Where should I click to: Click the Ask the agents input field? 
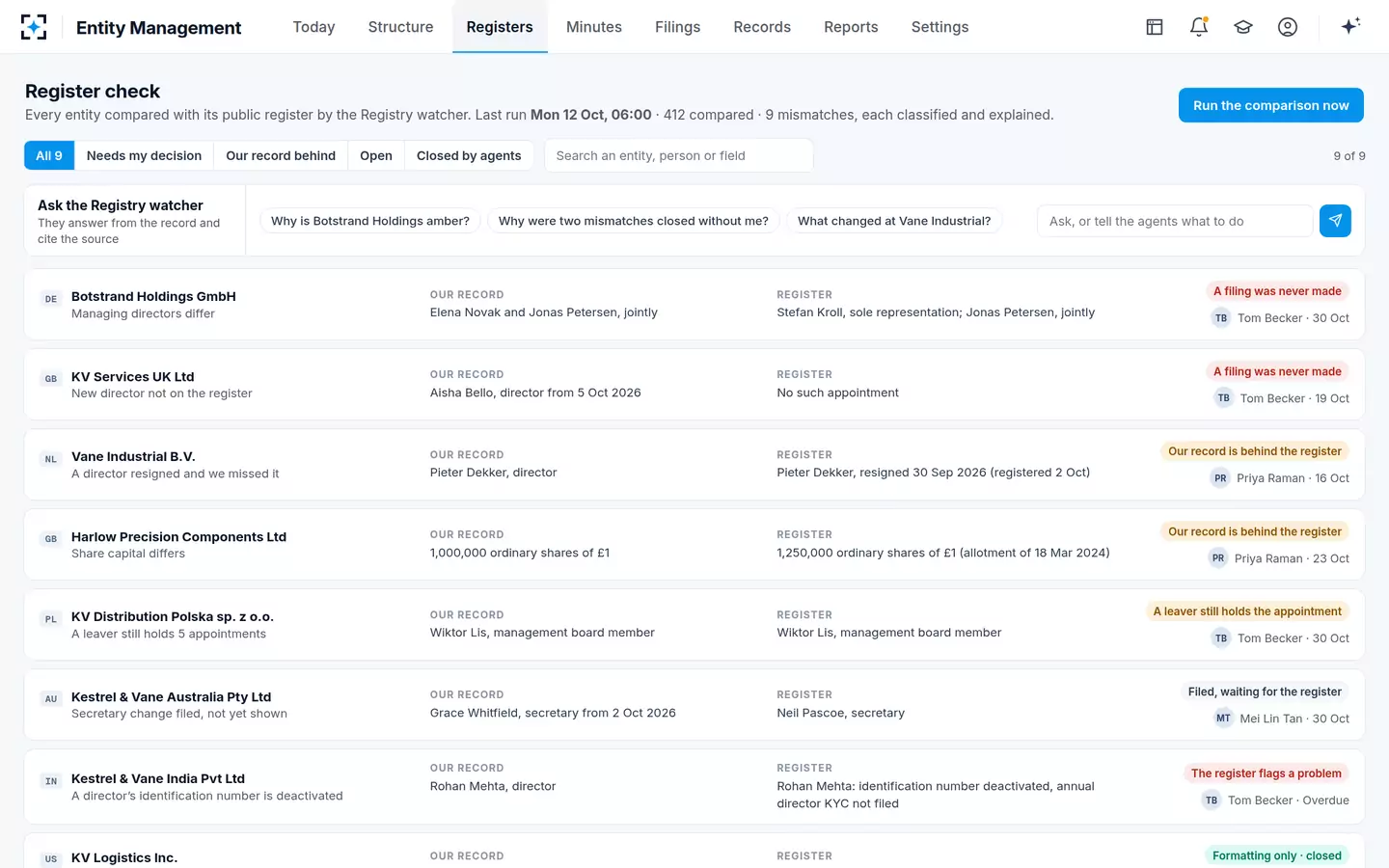(1175, 221)
